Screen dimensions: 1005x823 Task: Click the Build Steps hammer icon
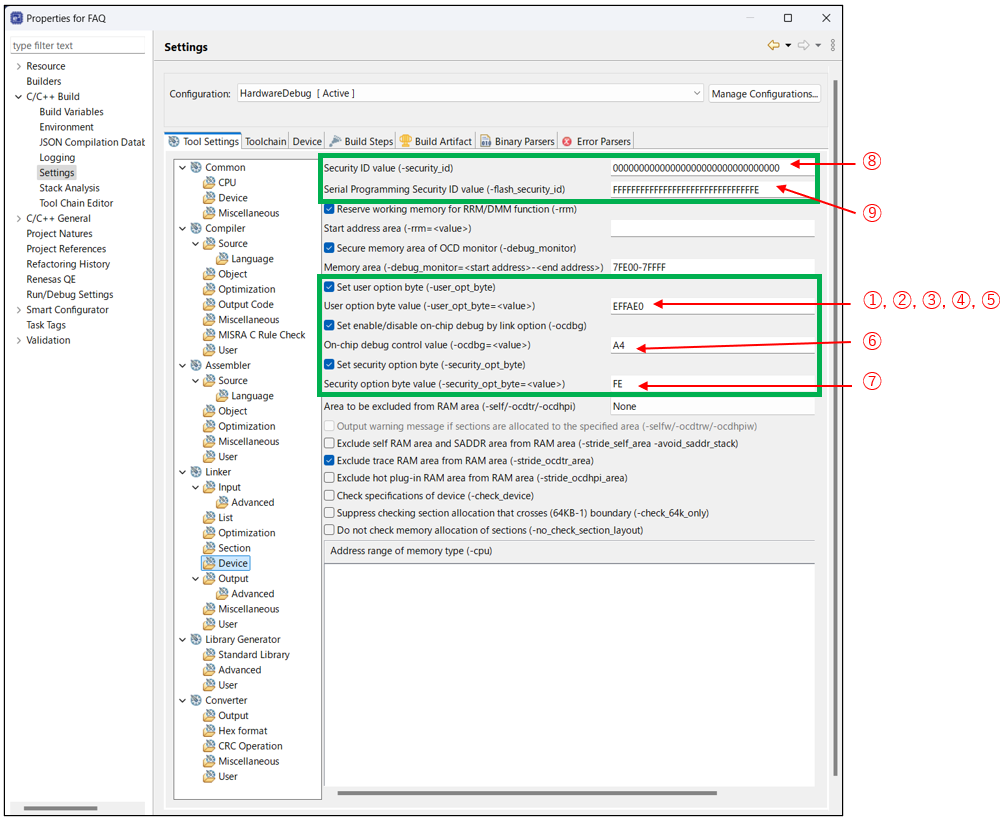click(335, 141)
